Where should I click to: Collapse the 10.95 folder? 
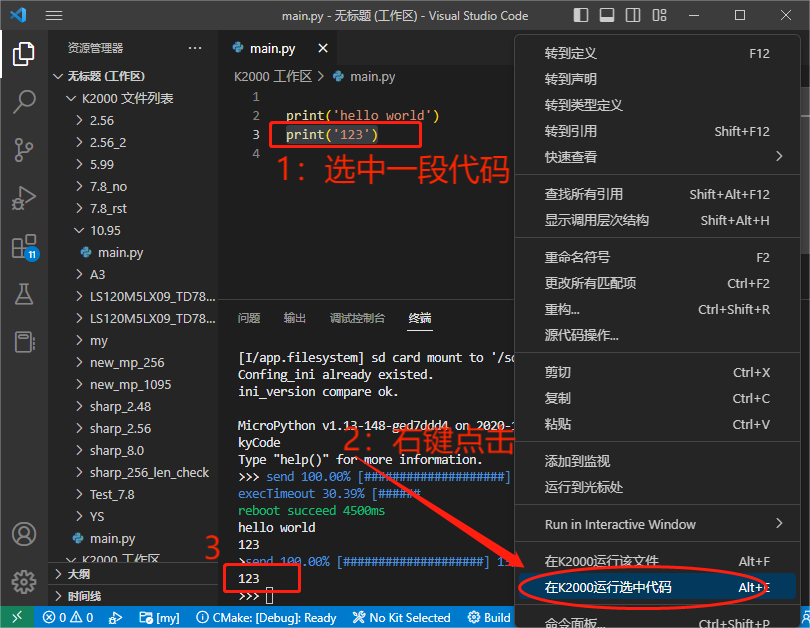tap(134, 230)
